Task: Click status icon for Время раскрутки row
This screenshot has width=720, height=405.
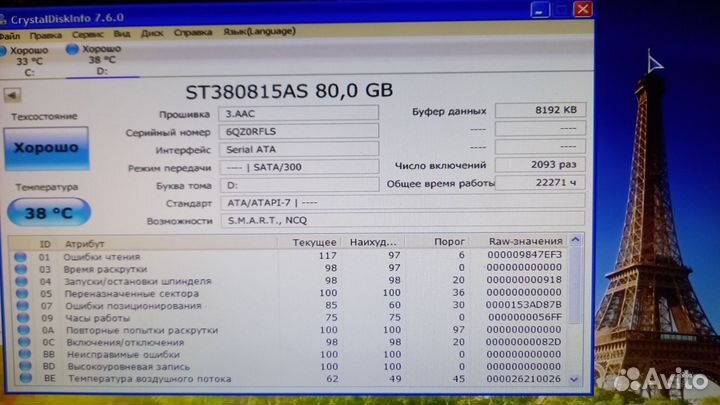Action: (21, 270)
